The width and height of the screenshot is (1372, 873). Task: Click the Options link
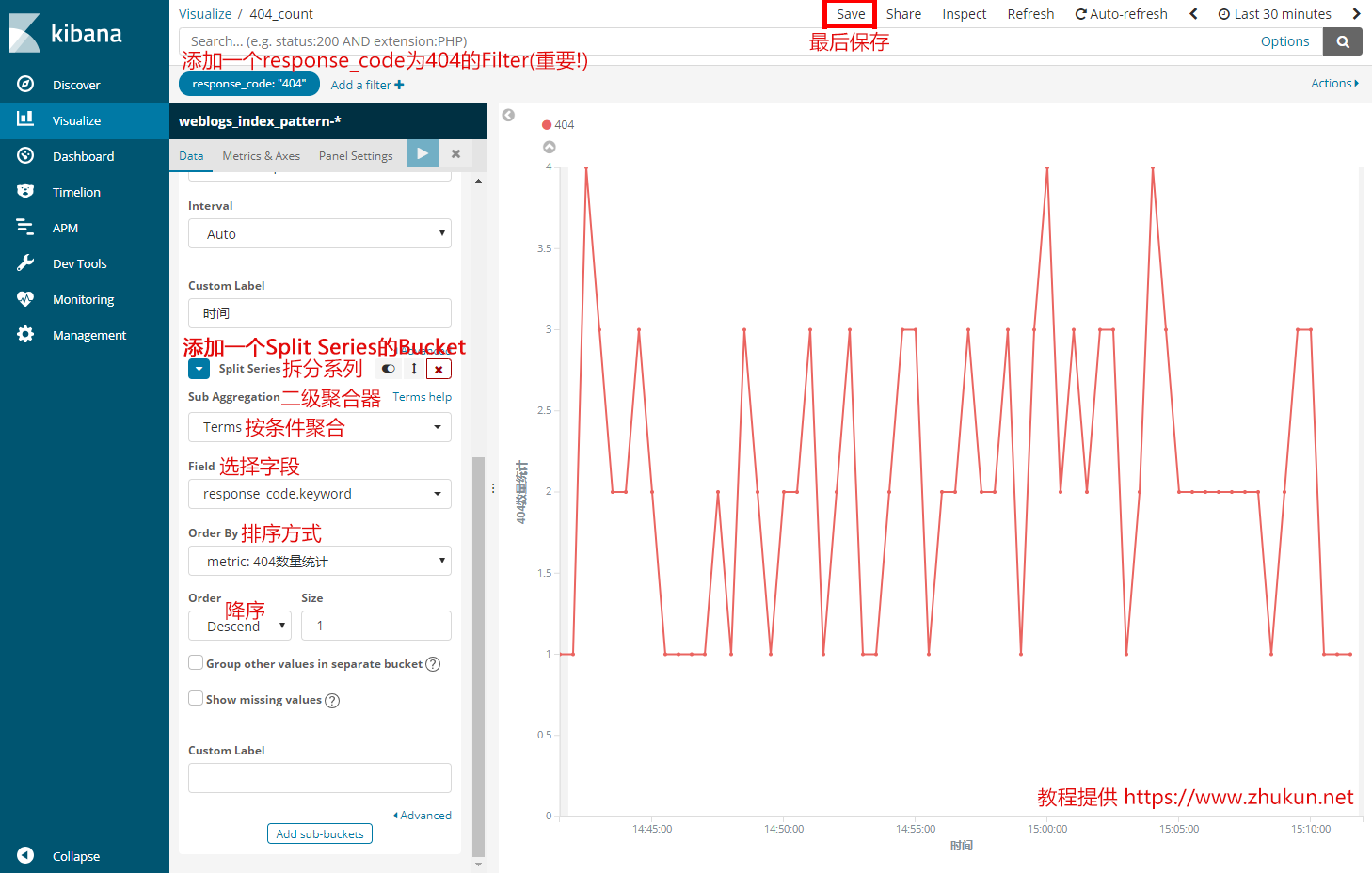coord(1284,41)
